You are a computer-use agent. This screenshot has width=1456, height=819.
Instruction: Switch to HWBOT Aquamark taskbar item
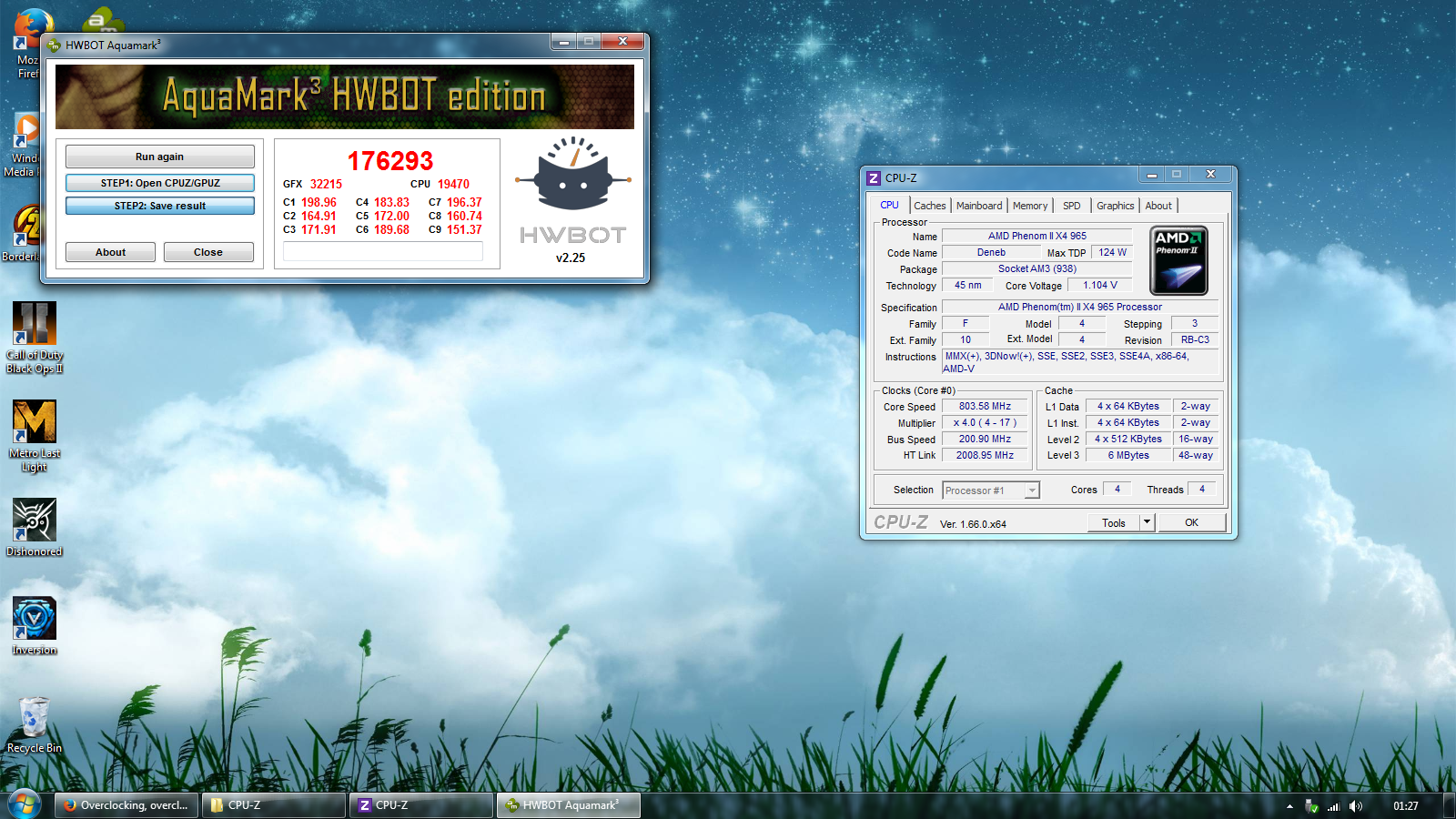[569, 805]
